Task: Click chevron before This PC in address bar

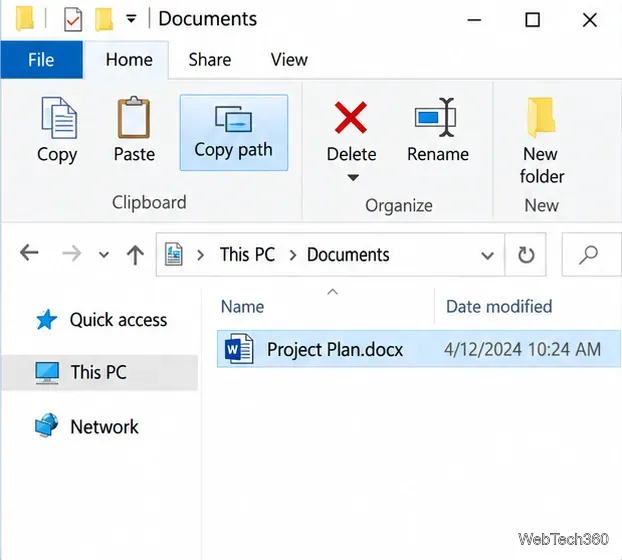Action: coord(201,255)
